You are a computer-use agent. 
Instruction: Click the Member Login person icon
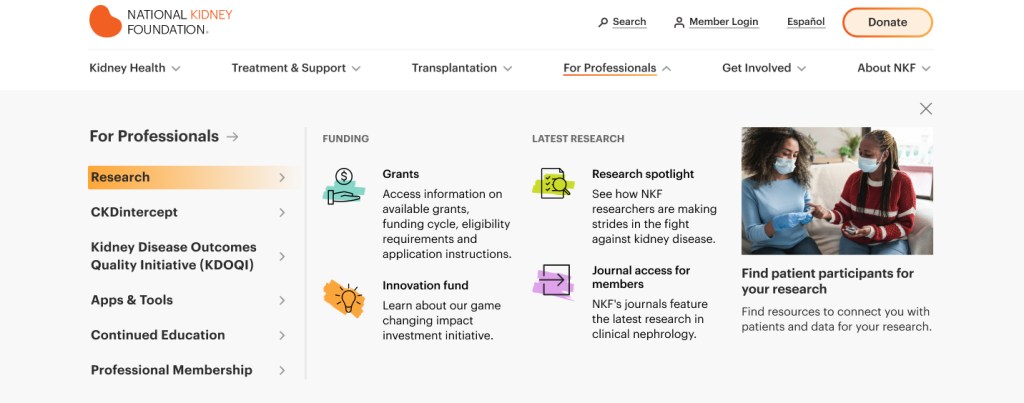click(x=679, y=22)
